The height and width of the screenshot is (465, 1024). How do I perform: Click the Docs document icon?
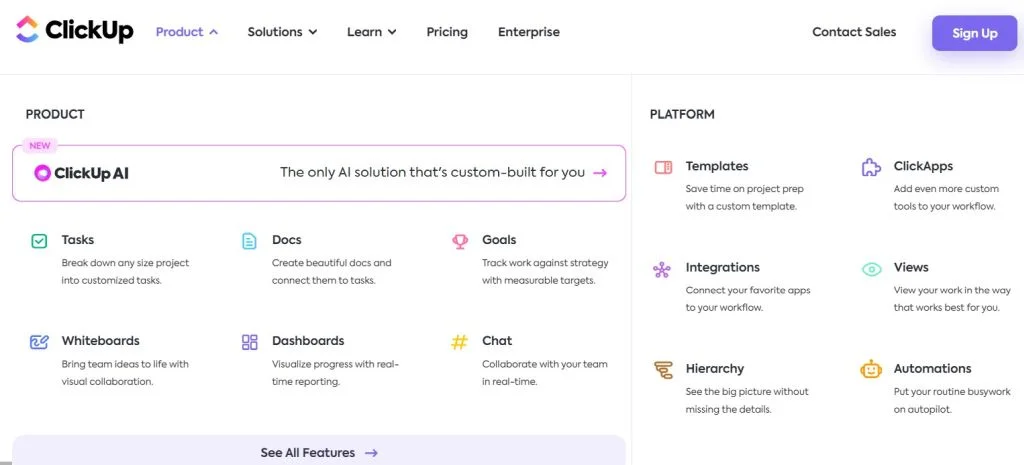click(249, 241)
